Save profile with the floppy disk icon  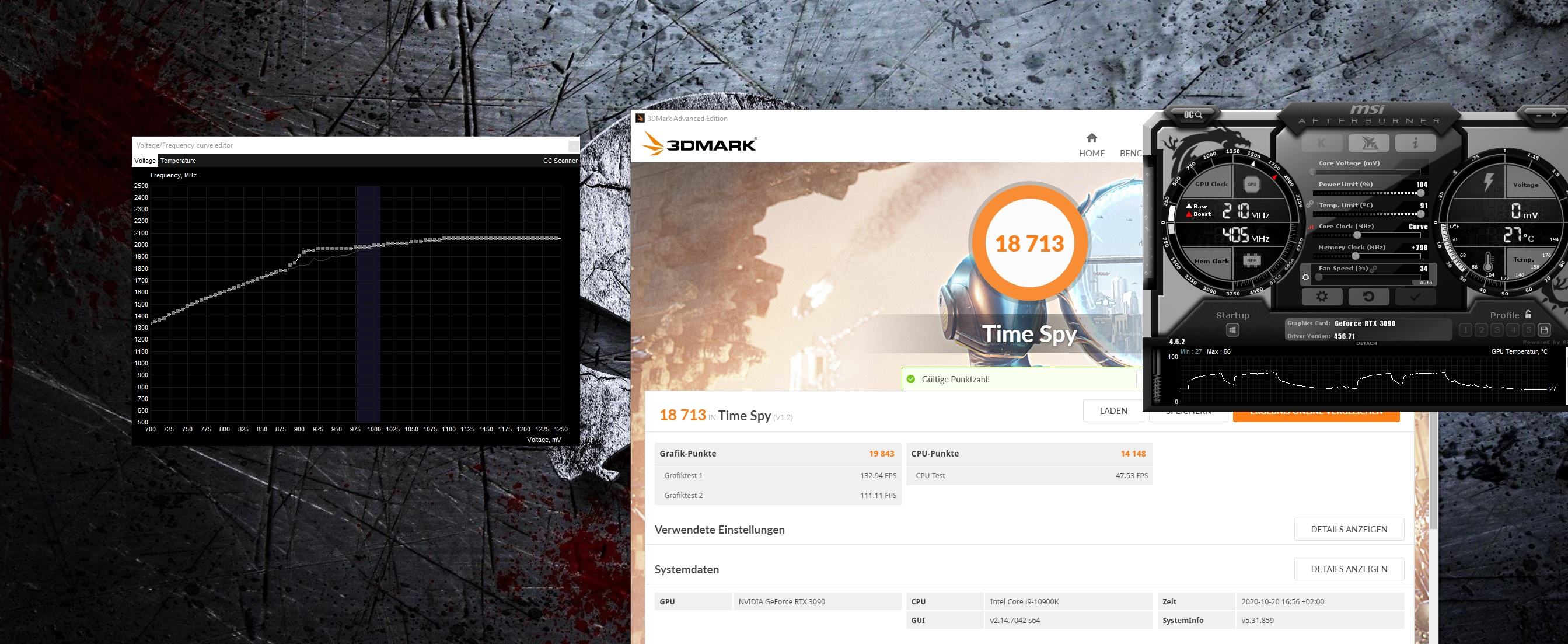tap(1544, 330)
